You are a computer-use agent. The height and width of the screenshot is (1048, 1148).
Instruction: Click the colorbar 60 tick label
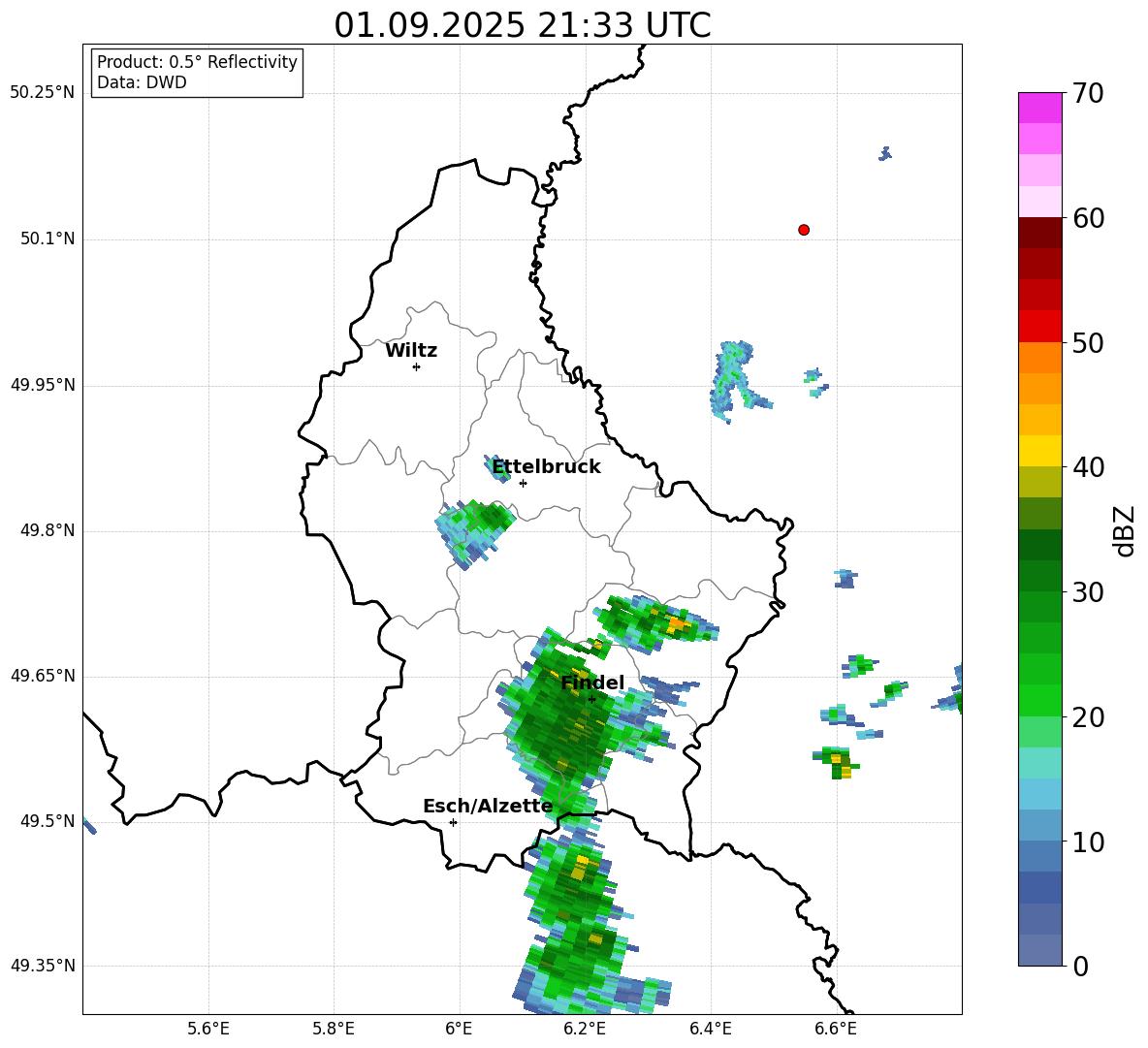1087,218
